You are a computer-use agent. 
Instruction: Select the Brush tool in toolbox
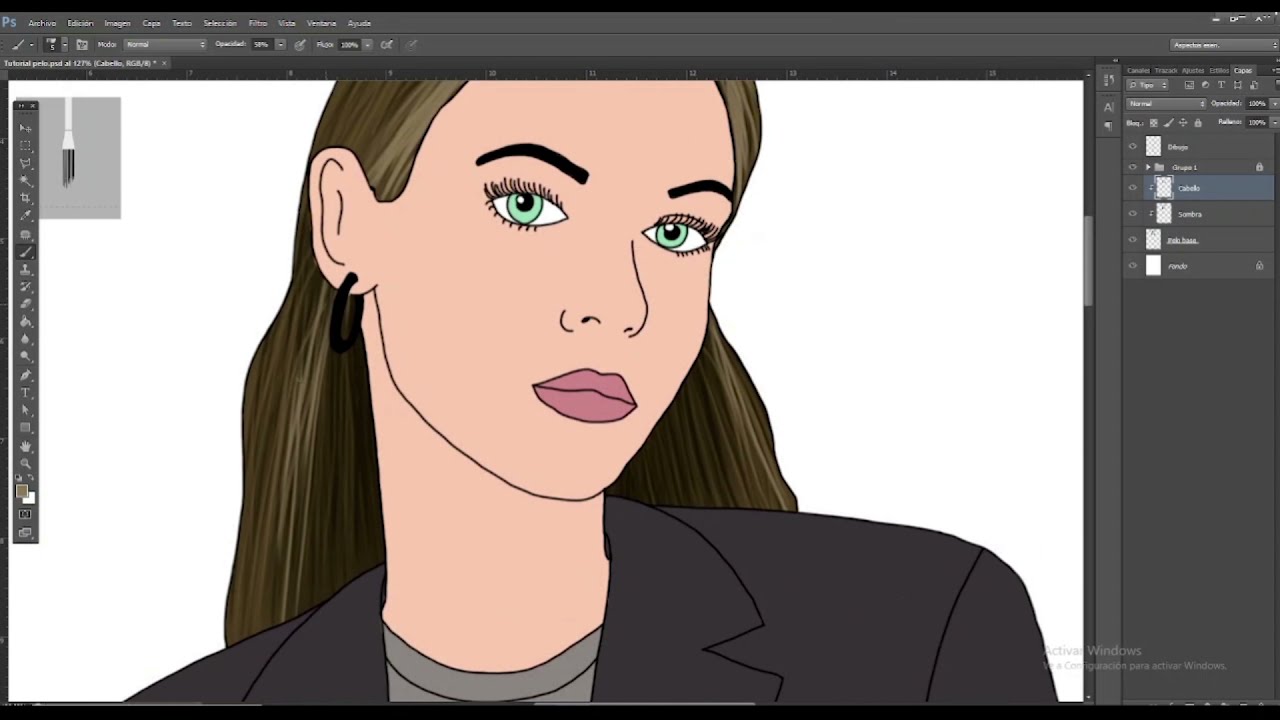pyautogui.click(x=26, y=251)
